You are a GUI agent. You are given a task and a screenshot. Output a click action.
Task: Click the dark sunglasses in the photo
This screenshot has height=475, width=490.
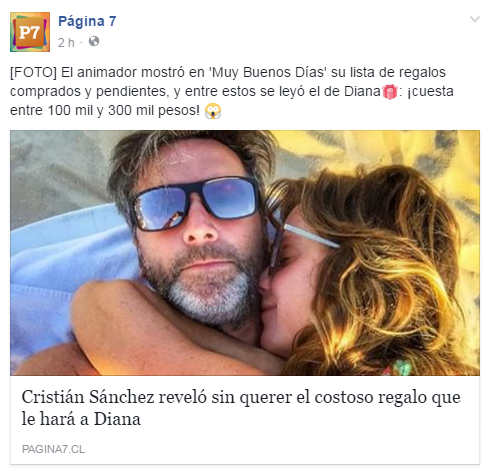pyautogui.click(x=197, y=204)
